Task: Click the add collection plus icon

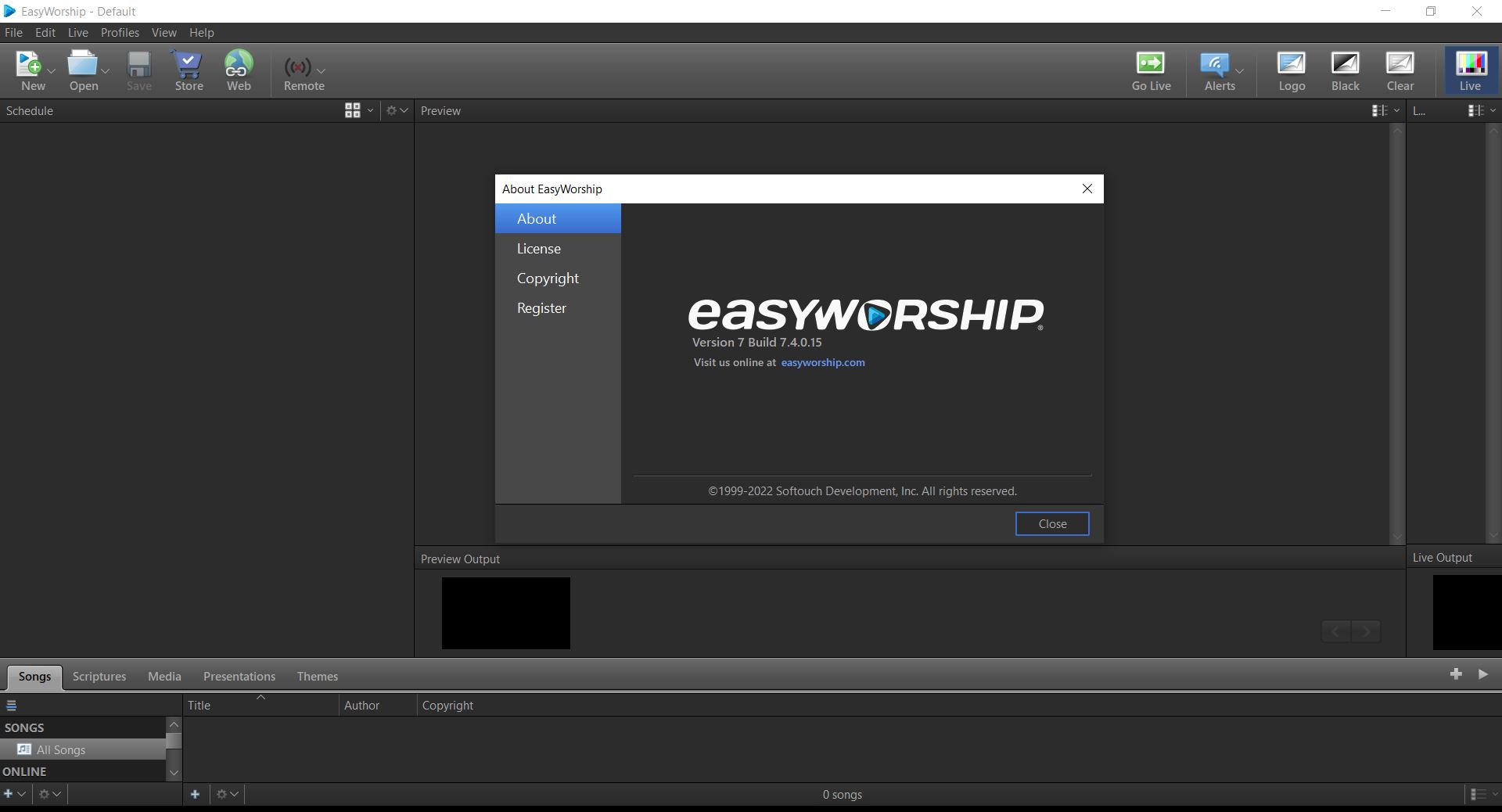Action: [9, 794]
